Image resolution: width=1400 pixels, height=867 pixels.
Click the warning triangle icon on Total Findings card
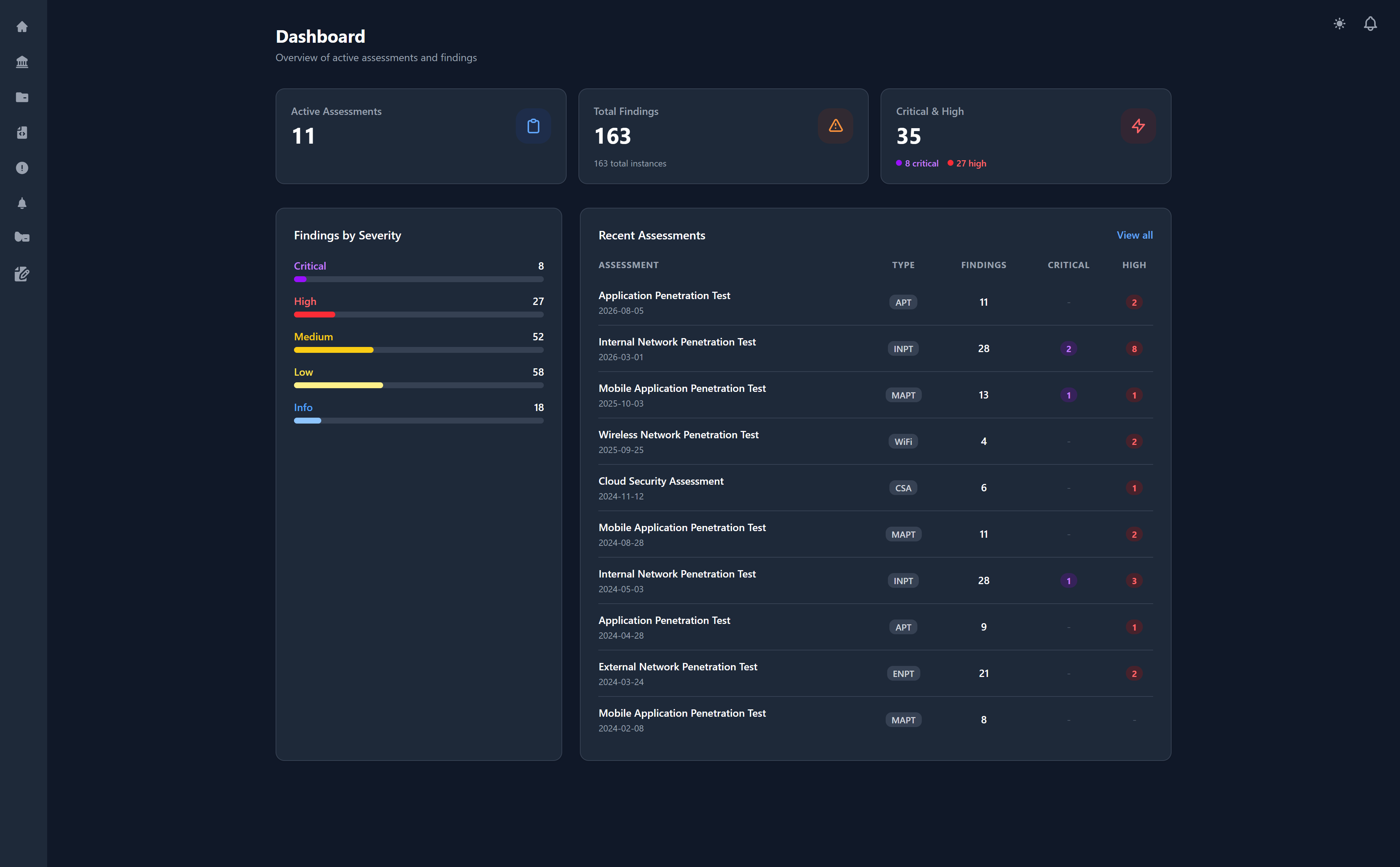click(835, 126)
